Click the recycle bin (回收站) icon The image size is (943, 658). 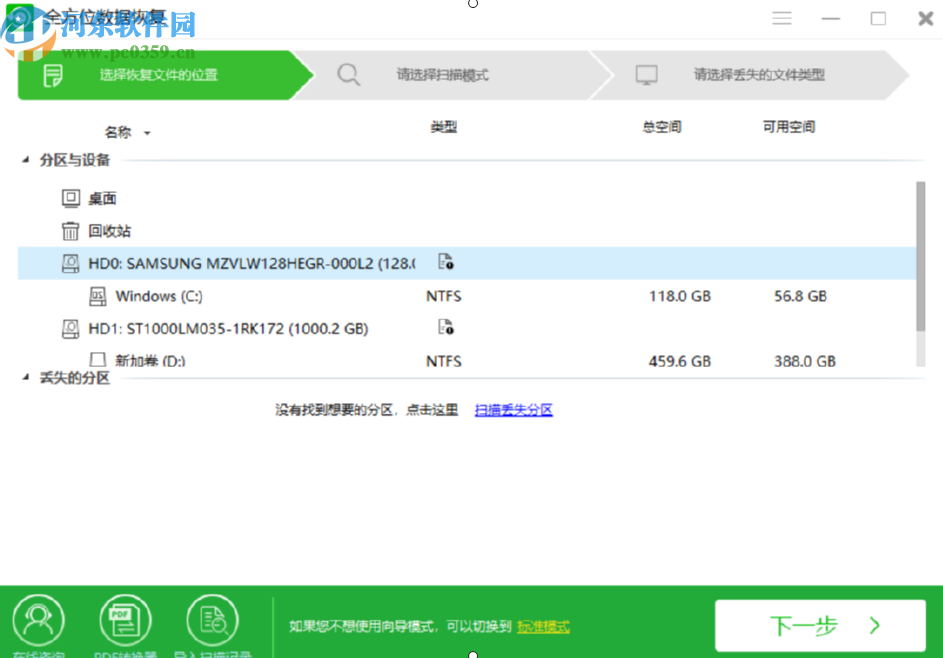pos(69,230)
